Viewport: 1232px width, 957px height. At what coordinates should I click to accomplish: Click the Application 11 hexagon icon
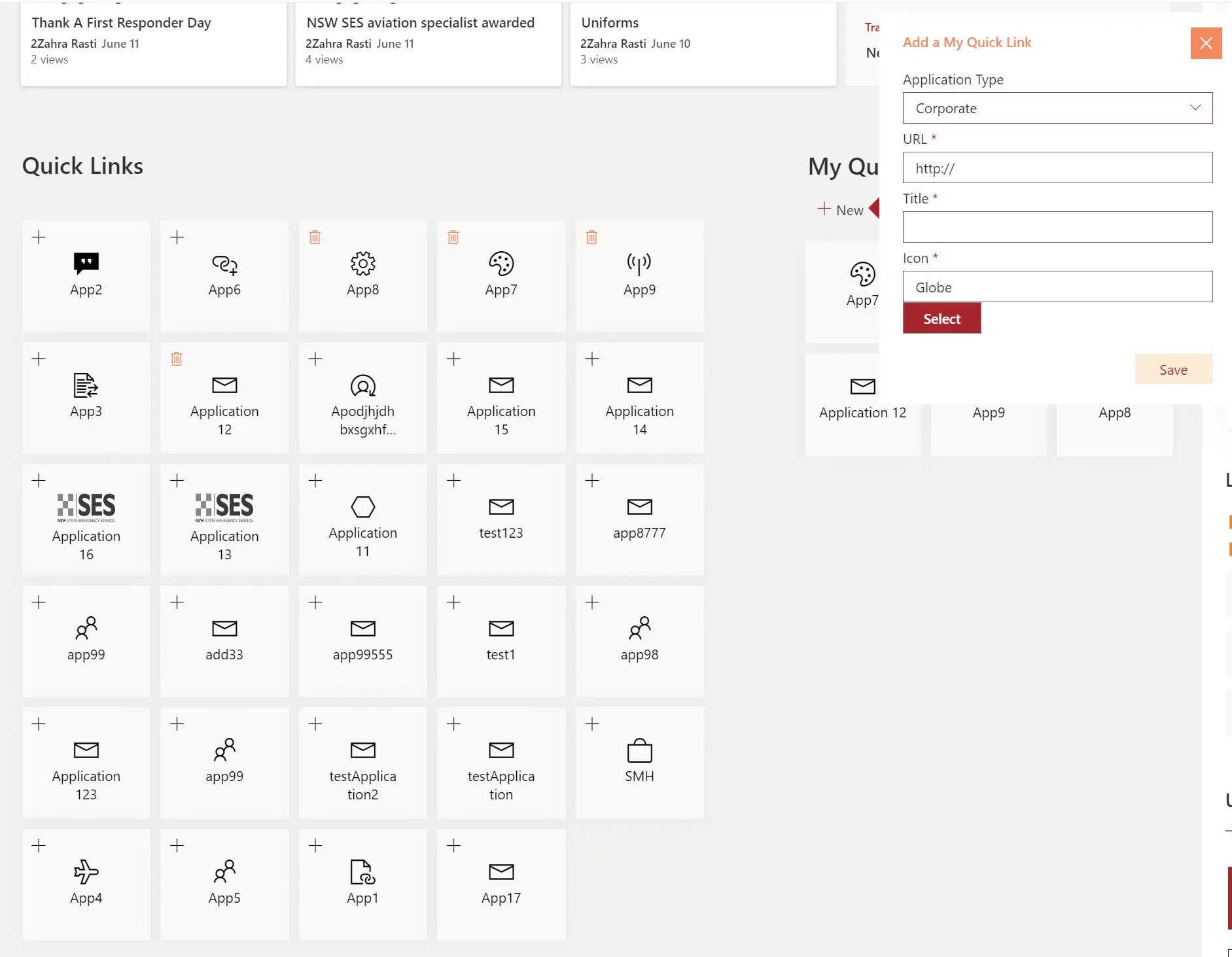coord(362,507)
